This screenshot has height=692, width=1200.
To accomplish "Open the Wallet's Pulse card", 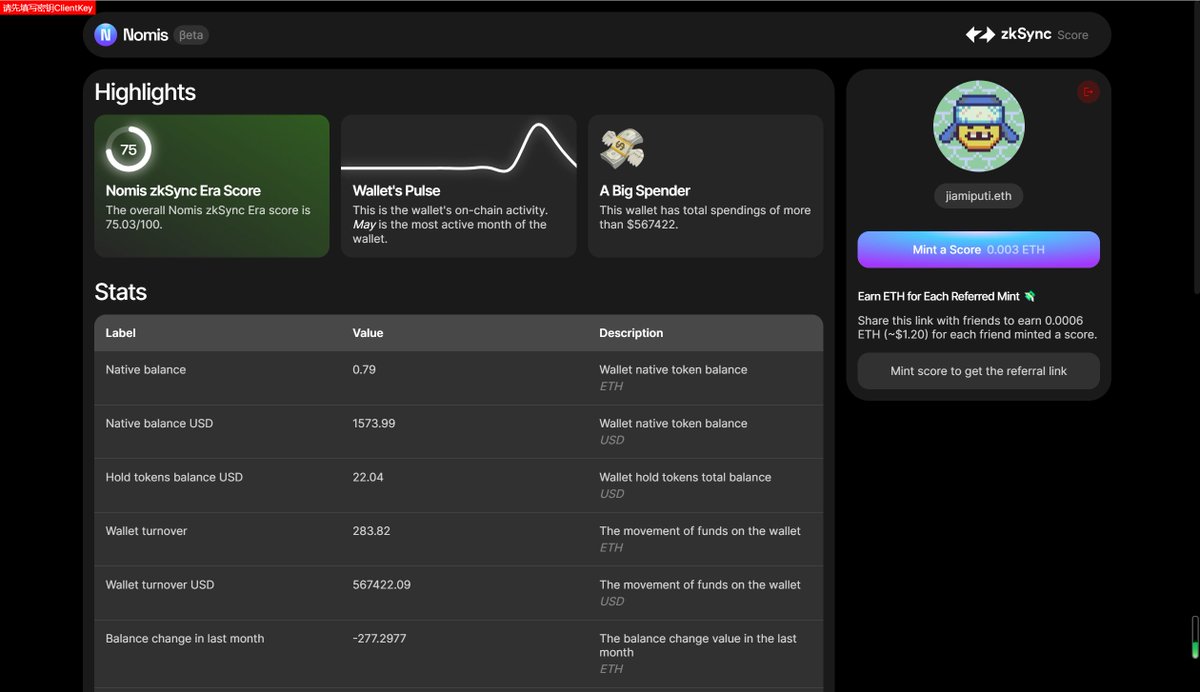I will point(459,186).
